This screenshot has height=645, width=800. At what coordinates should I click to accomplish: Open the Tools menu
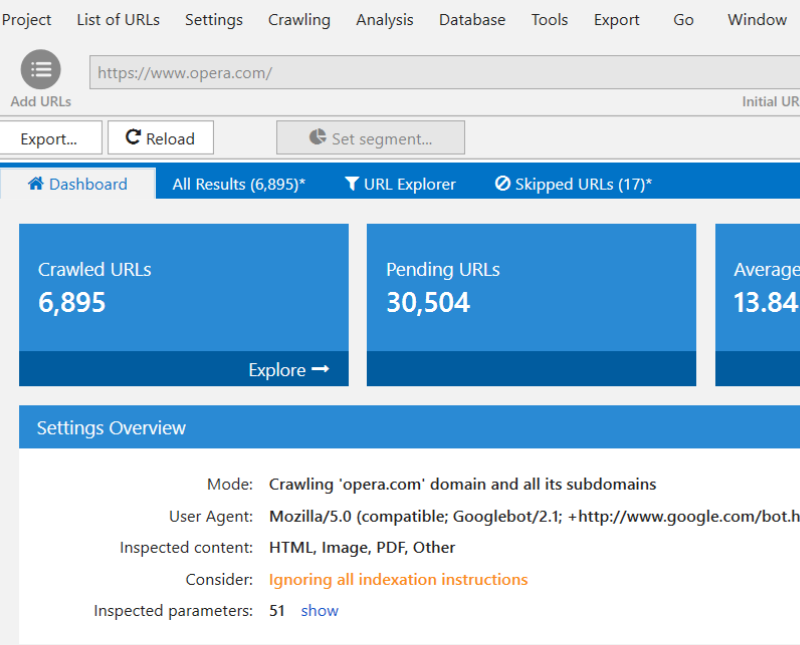pos(549,20)
